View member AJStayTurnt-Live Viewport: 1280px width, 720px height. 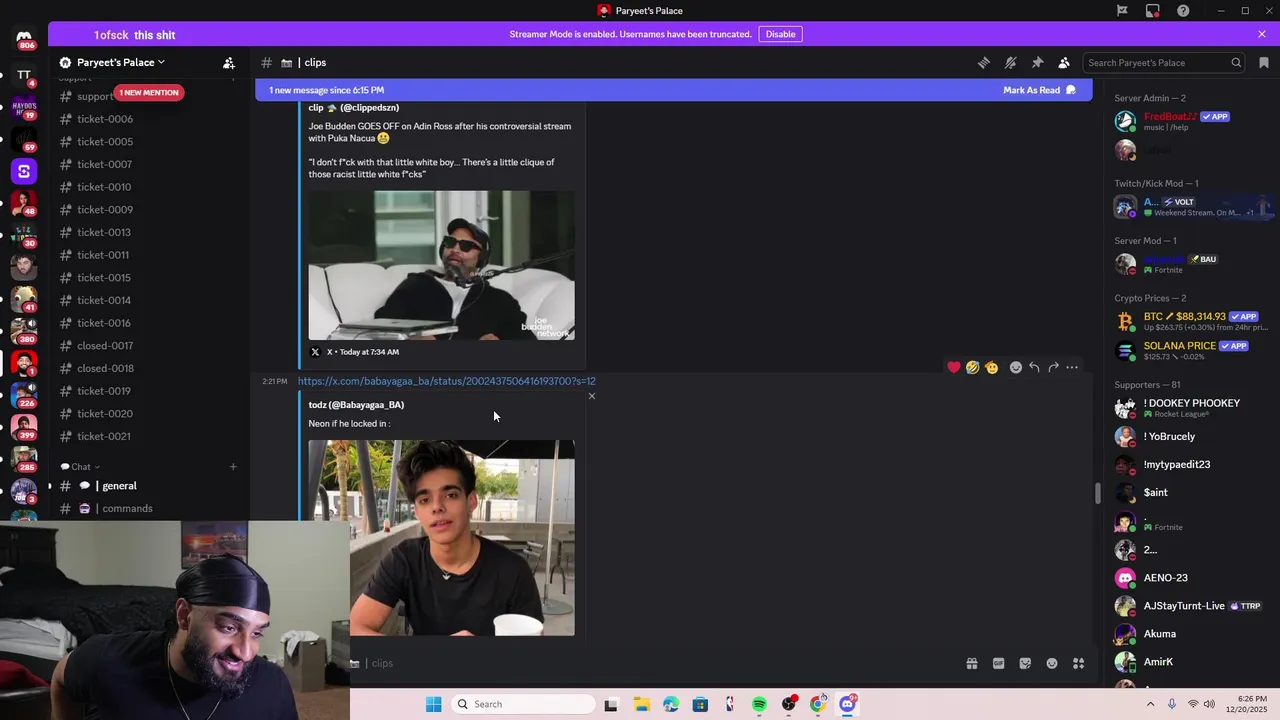pos(1190,606)
